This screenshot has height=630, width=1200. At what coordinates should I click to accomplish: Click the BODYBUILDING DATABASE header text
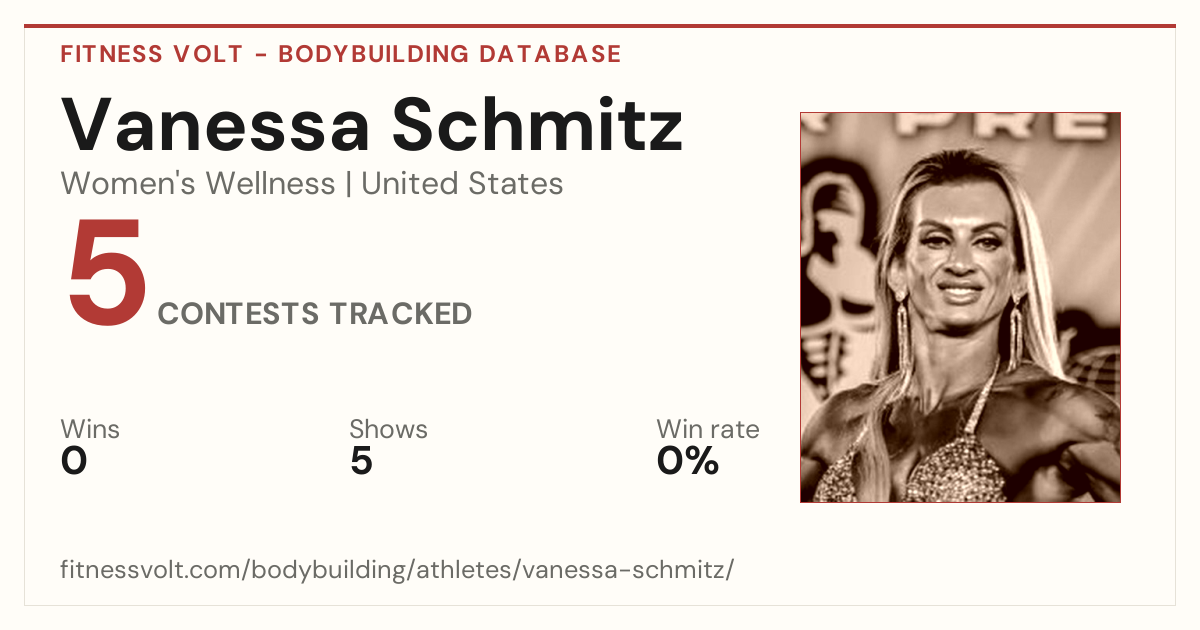click(x=450, y=54)
